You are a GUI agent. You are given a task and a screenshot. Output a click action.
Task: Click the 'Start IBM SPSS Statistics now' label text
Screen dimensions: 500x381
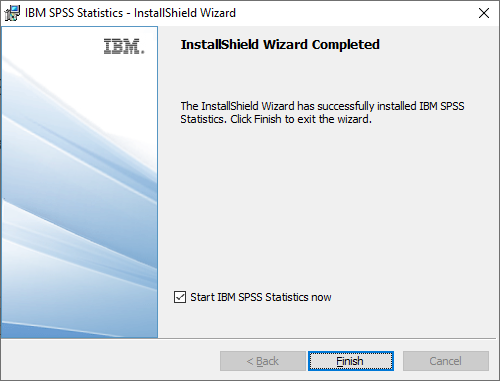click(261, 297)
